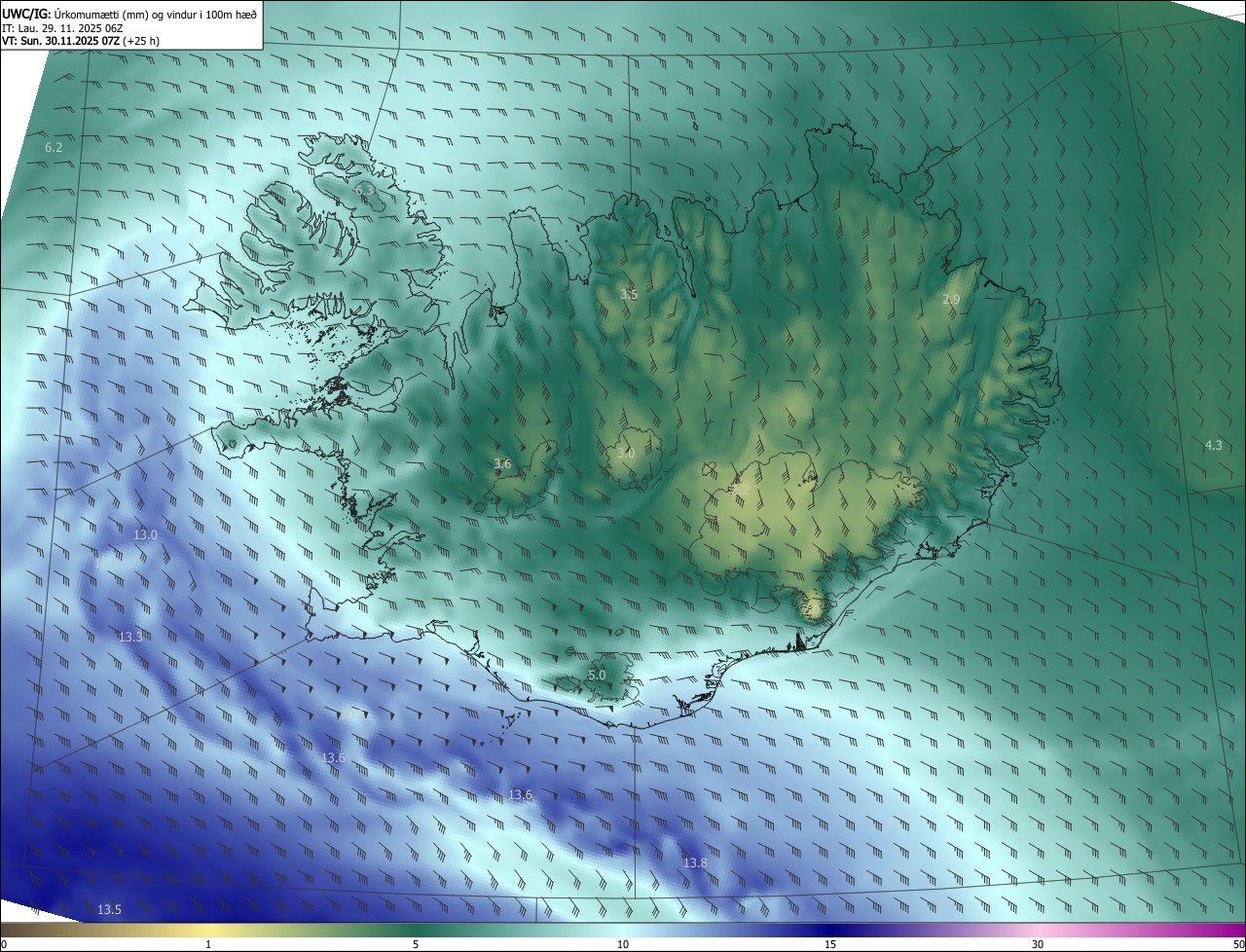Click the 50 tick on the color scale
This screenshot has height=952, width=1246.
[x=1238, y=944]
